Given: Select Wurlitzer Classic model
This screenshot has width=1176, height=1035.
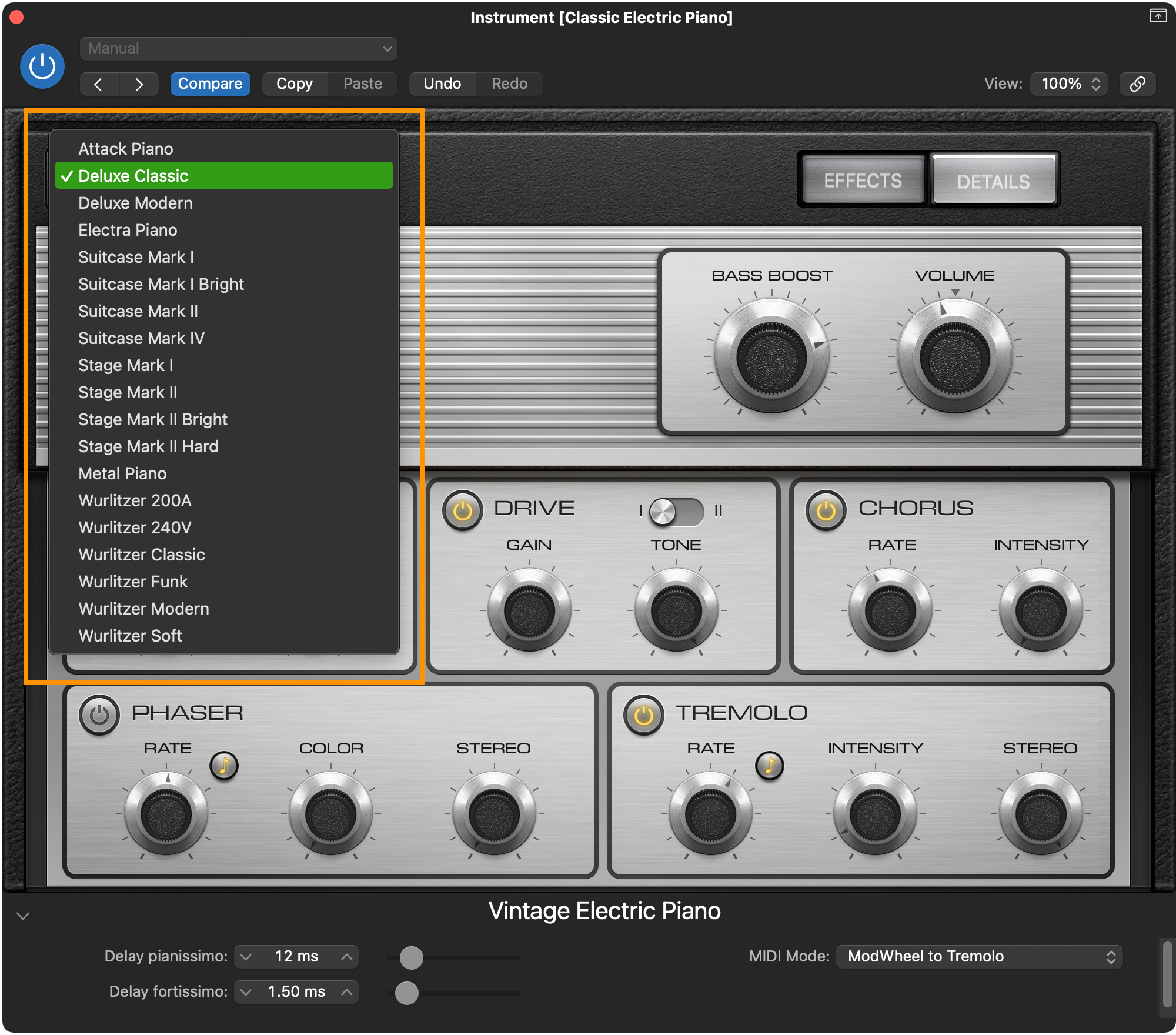Looking at the screenshot, I should point(224,555).
